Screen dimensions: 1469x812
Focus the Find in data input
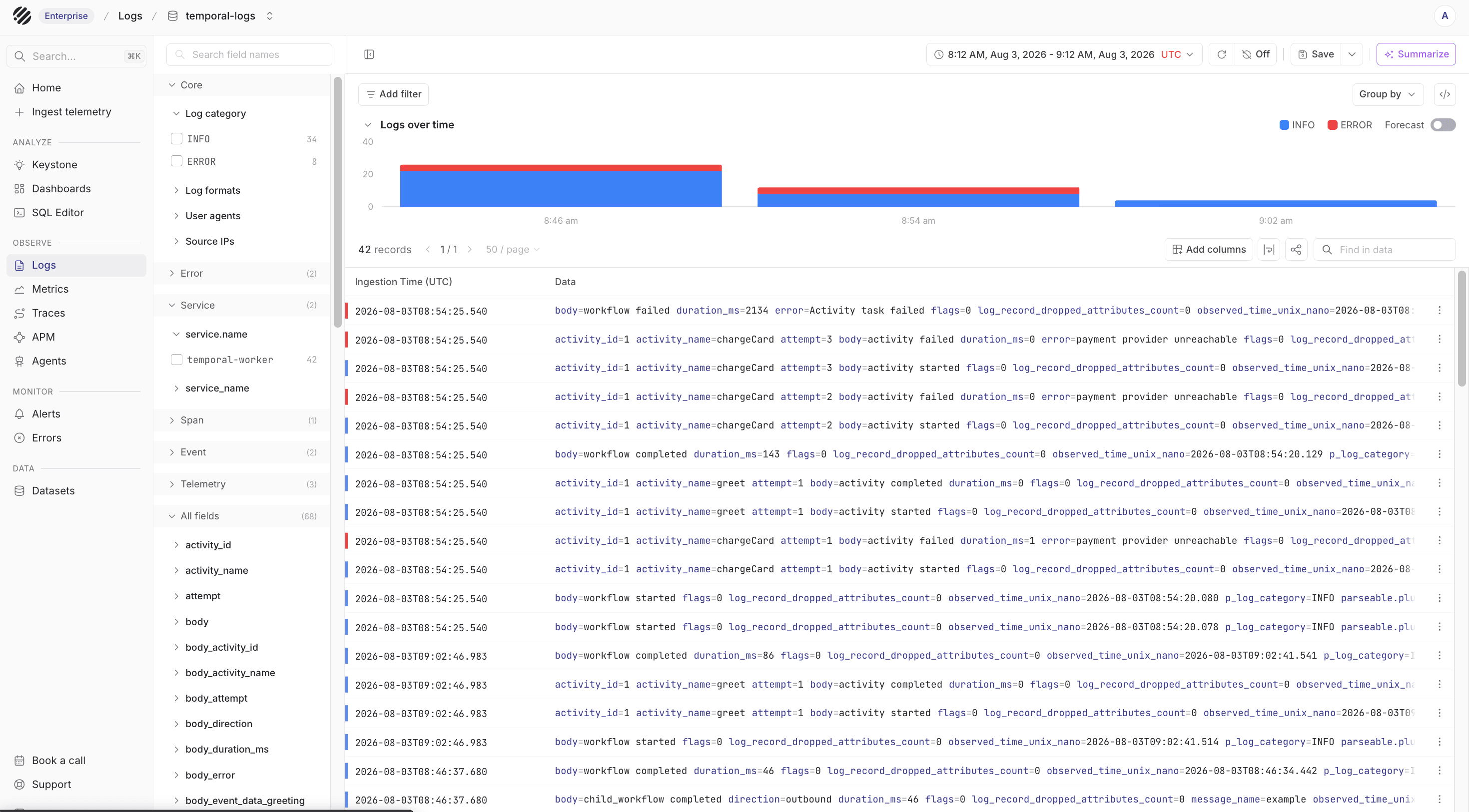pos(1385,250)
